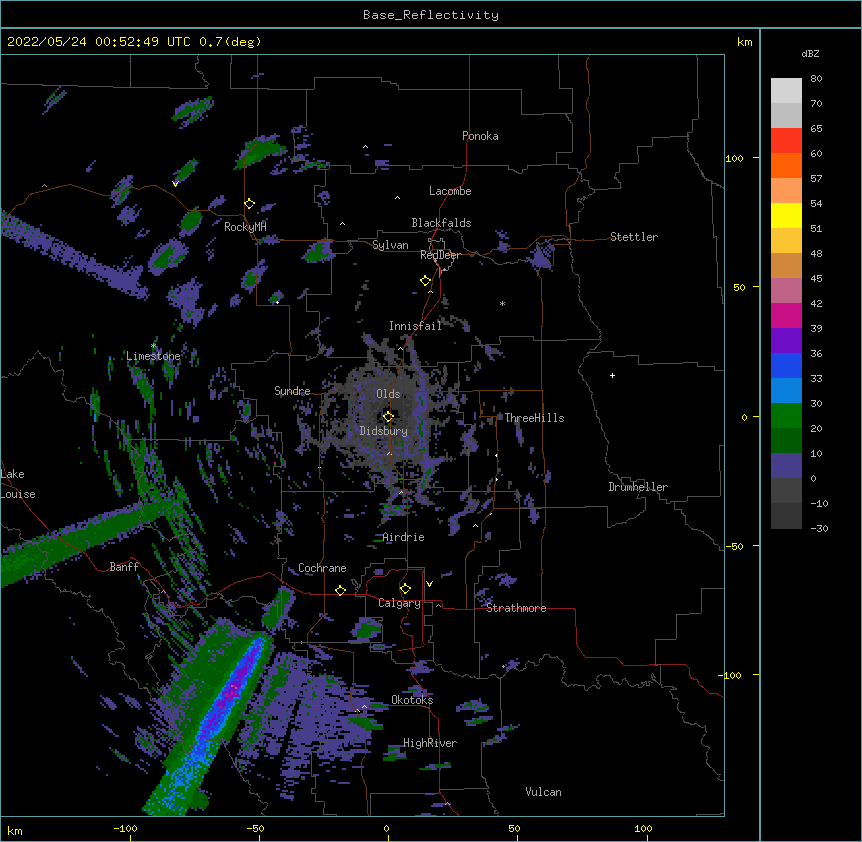862x842 pixels.
Task: Click the Base_Reflectivity title text
Action: (431, 15)
